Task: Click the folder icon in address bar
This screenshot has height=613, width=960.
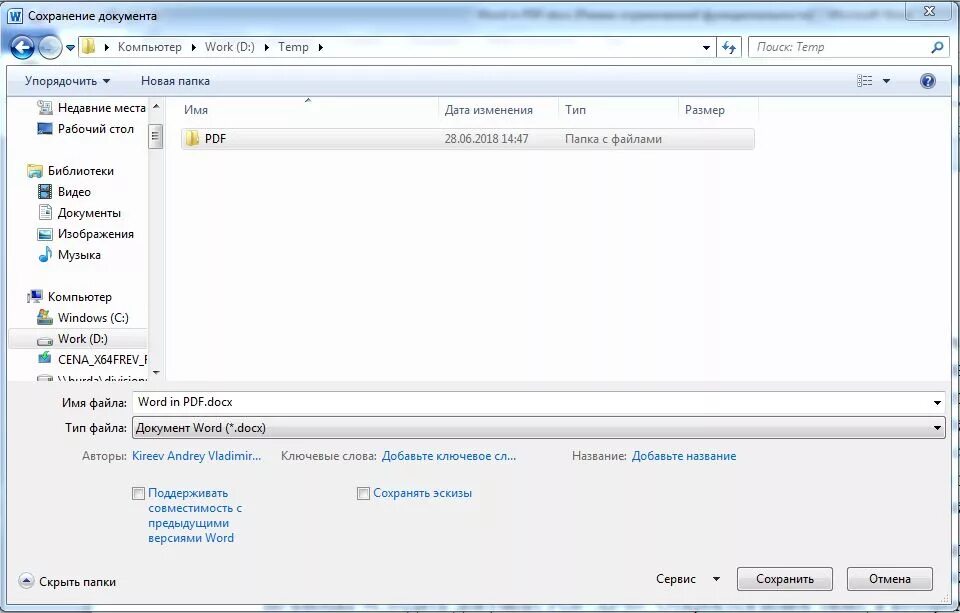Action: click(89, 47)
